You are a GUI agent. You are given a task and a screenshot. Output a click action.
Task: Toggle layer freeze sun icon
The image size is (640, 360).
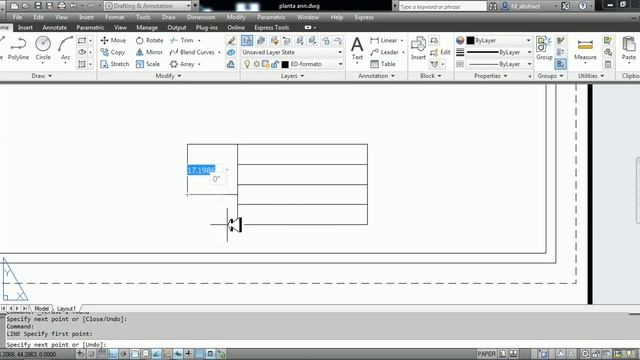point(256,64)
